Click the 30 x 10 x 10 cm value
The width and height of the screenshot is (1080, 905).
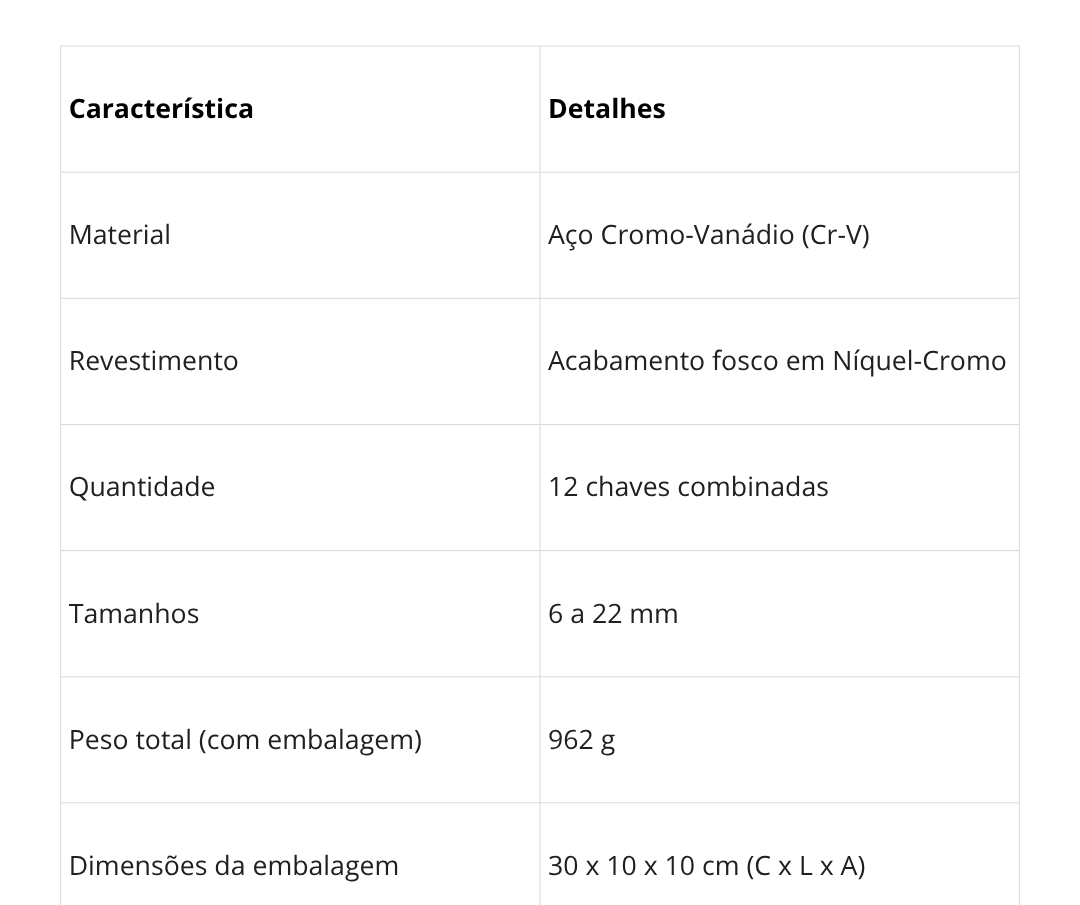tap(643, 866)
